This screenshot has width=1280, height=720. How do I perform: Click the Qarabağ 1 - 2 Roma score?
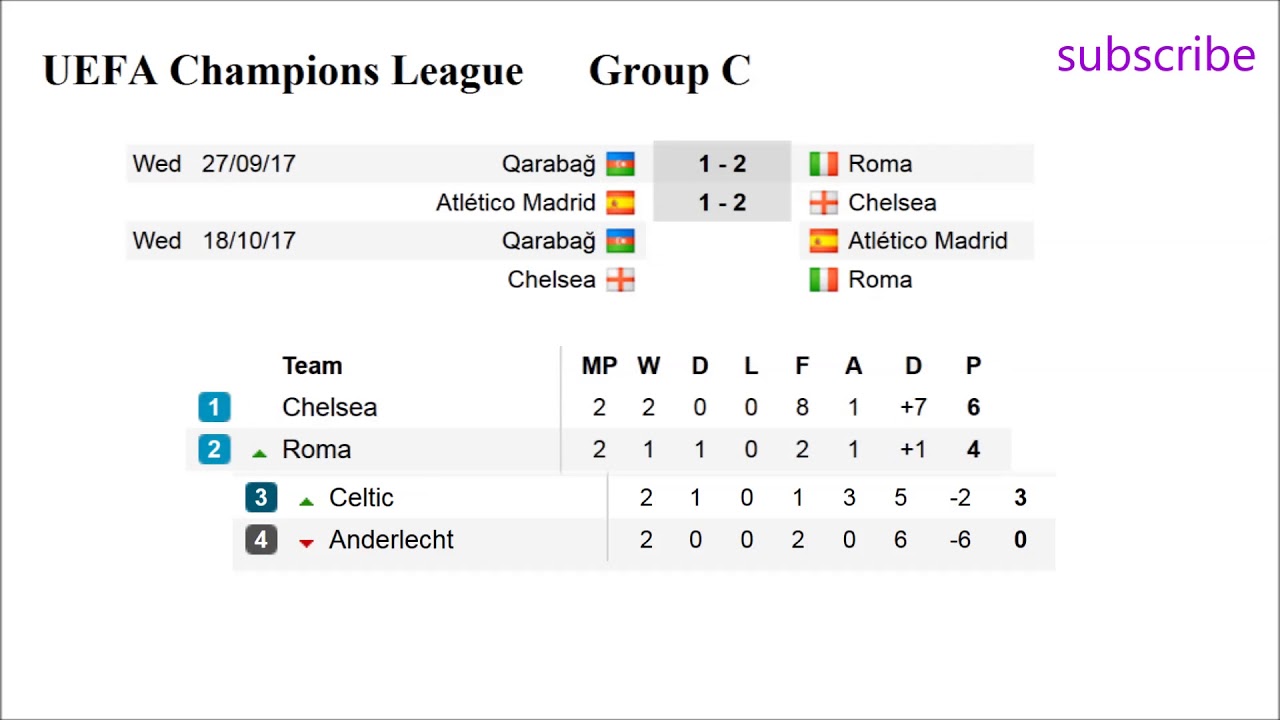pyautogui.click(x=722, y=164)
